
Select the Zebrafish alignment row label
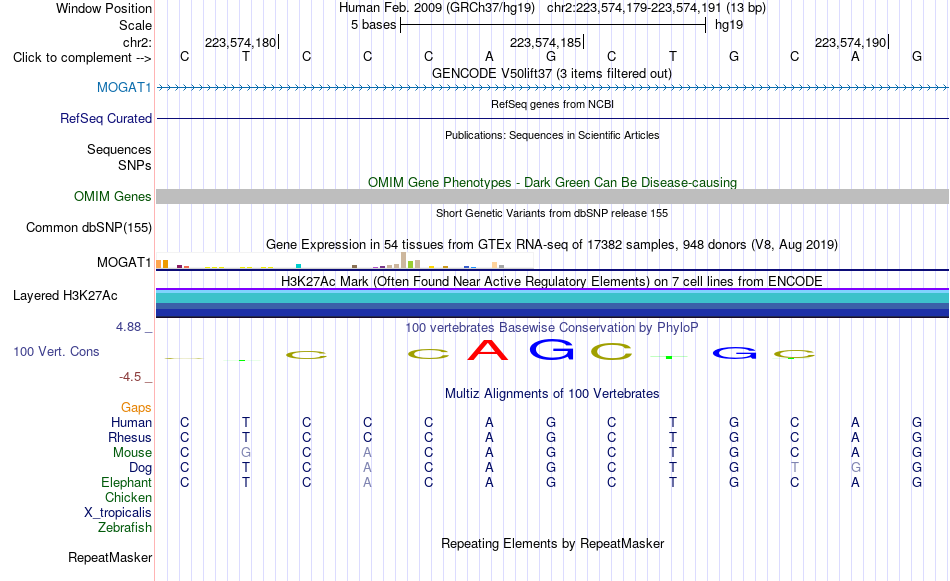(125, 527)
